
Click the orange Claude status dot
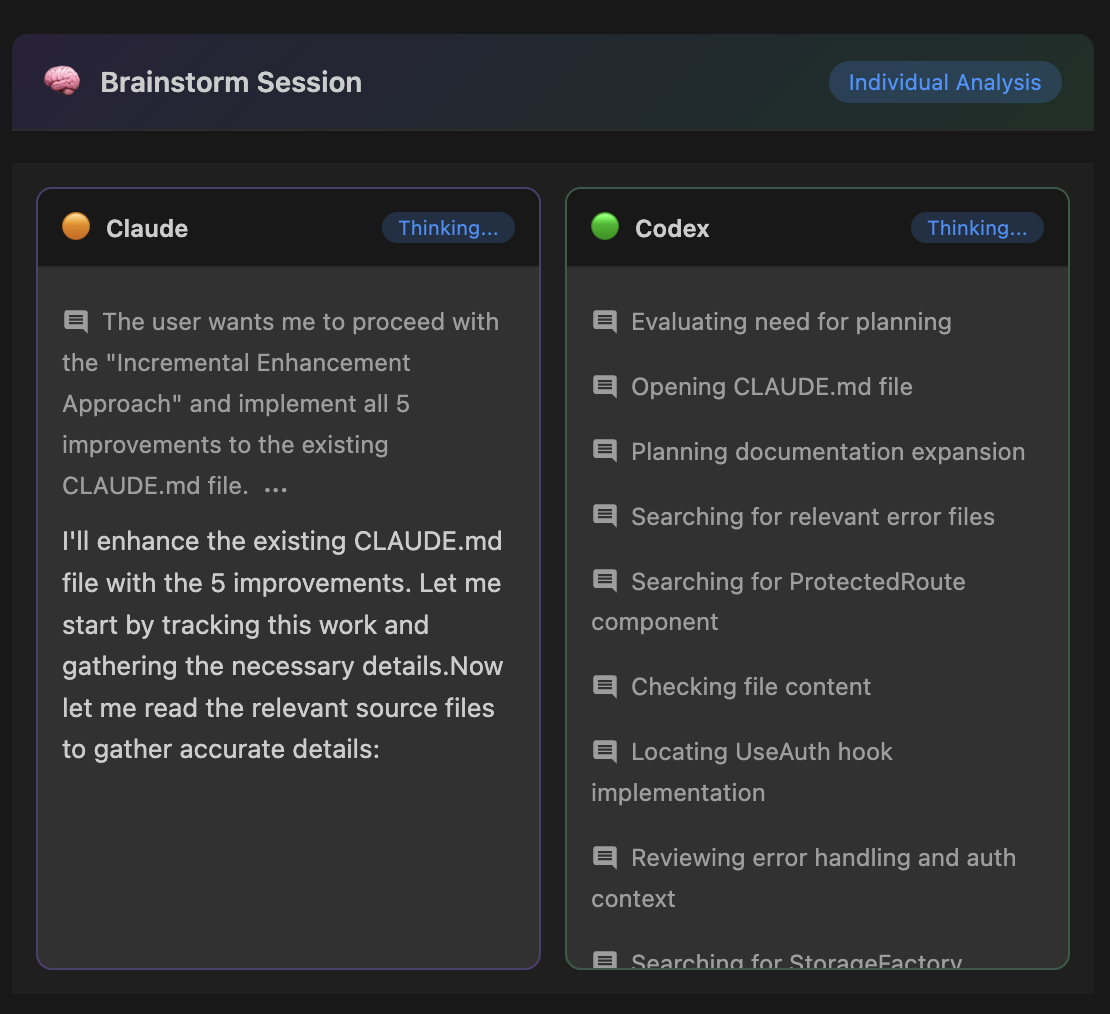76,227
